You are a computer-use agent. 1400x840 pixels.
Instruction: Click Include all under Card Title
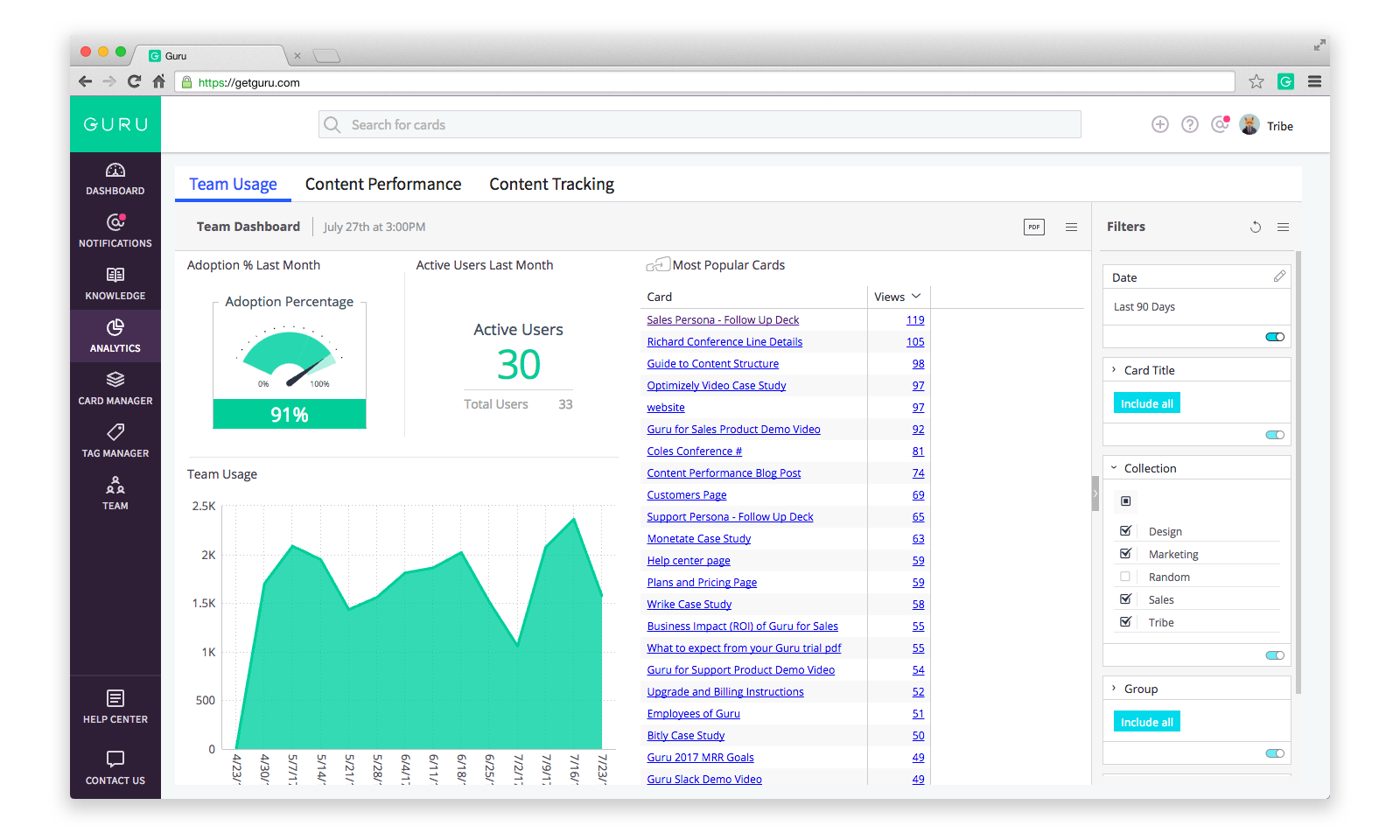point(1146,403)
